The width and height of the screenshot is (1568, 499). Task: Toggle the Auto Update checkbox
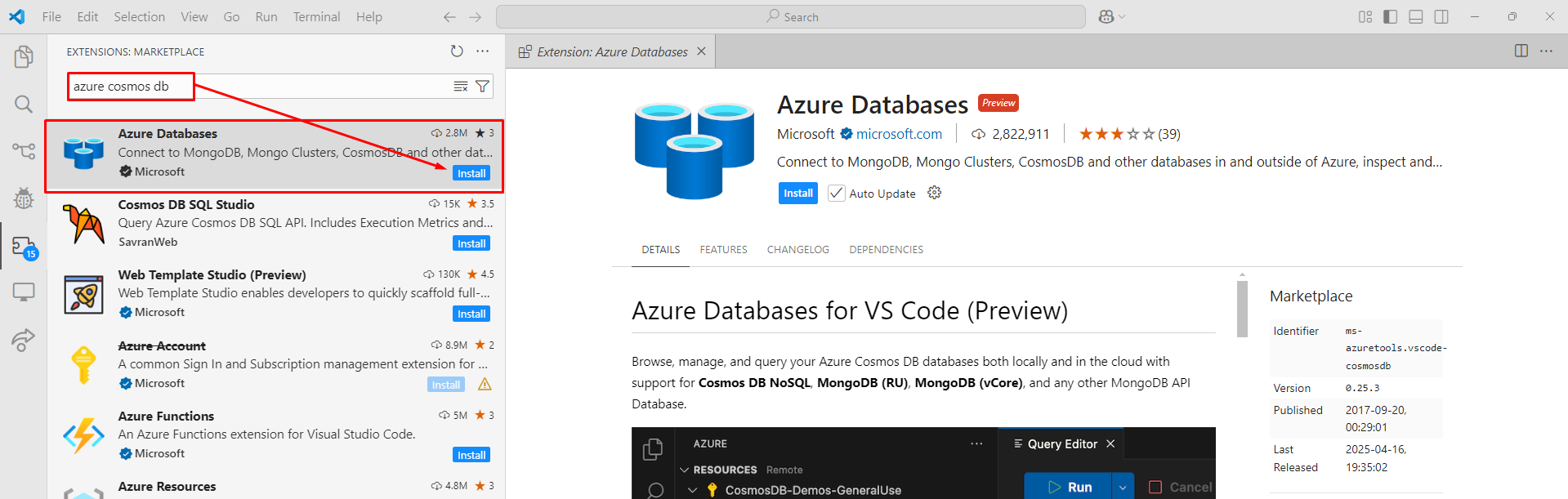(837, 194)
